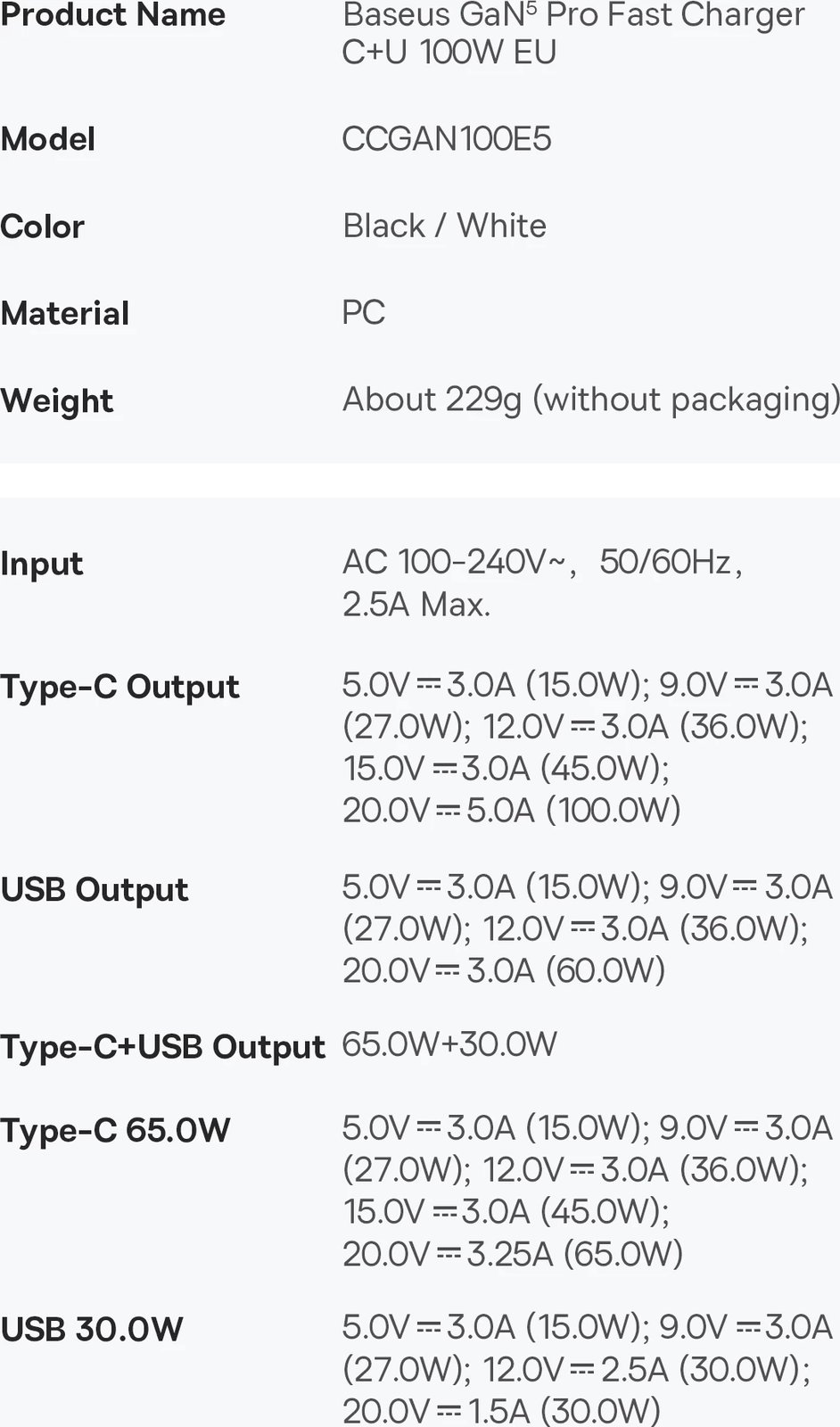This screenshot has width=840, height=1427.
Task: Click the USB 30.0W label
Action: [x=92, y=1329]
